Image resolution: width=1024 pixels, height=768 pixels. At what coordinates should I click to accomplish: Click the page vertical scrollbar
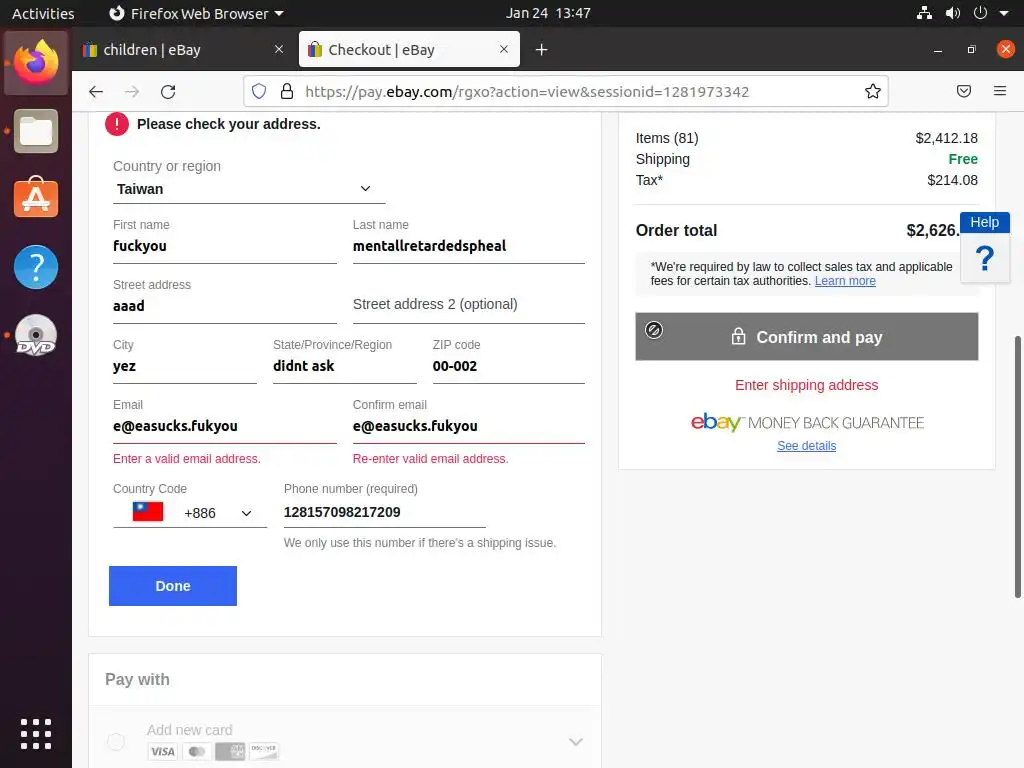[1017, 467]
